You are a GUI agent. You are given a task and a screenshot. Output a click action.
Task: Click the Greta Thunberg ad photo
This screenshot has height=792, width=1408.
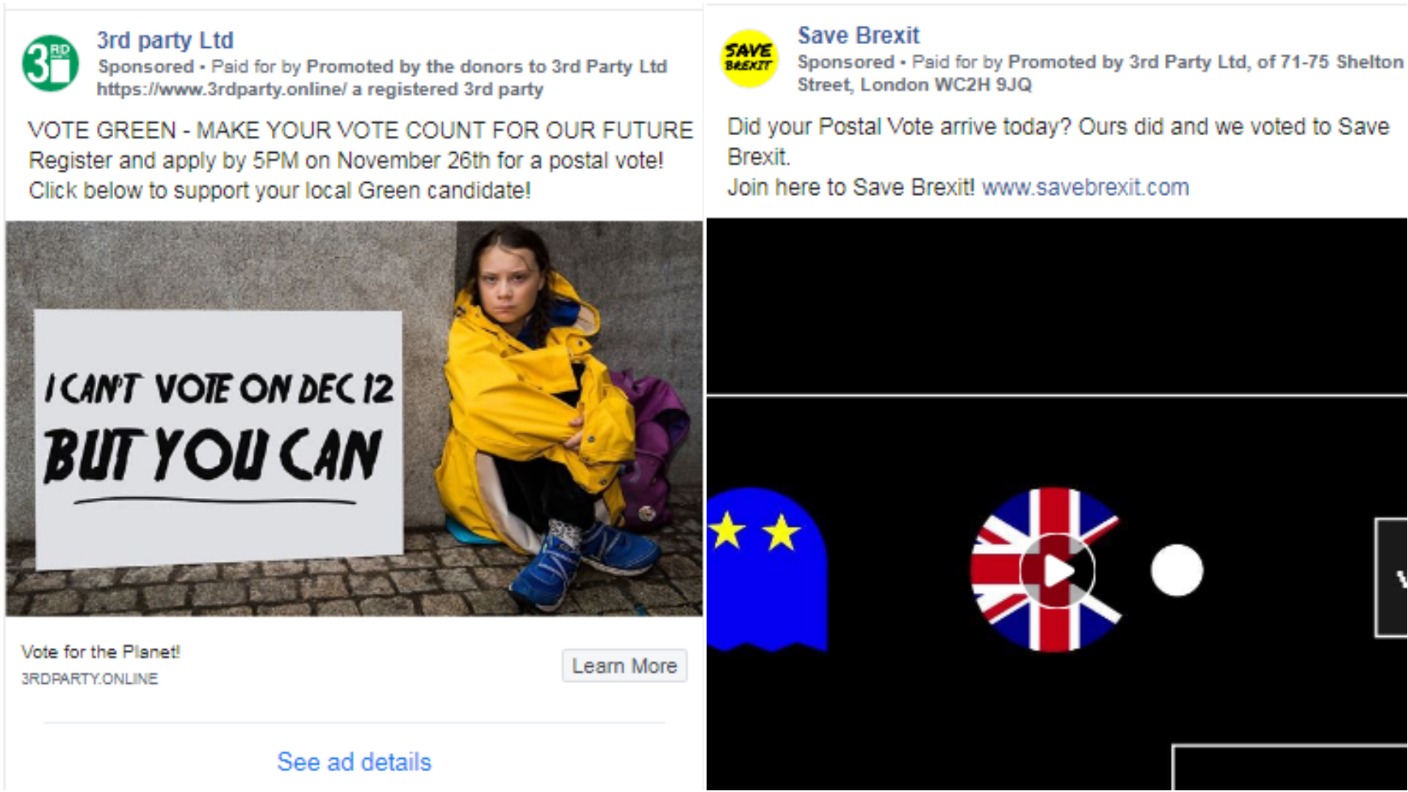pyautogui.click(x=354, y=418)
